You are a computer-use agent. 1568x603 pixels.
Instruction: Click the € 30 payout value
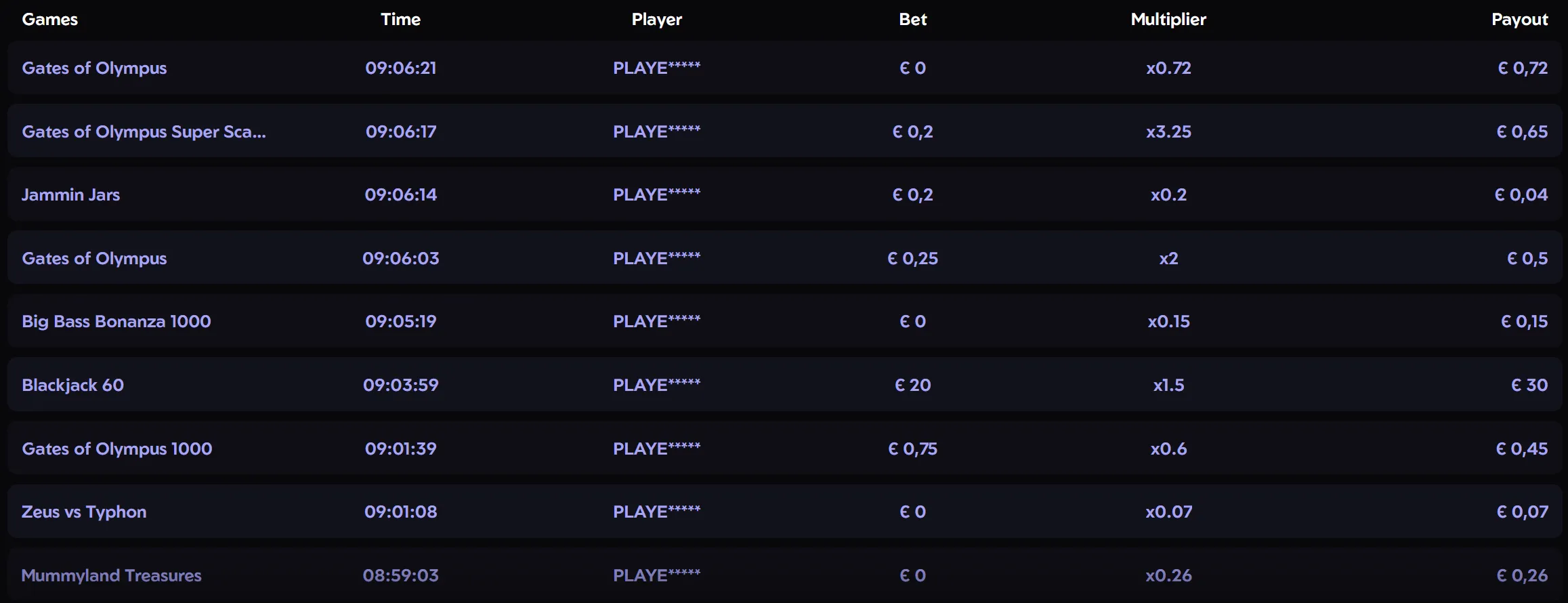[1528, 385]
